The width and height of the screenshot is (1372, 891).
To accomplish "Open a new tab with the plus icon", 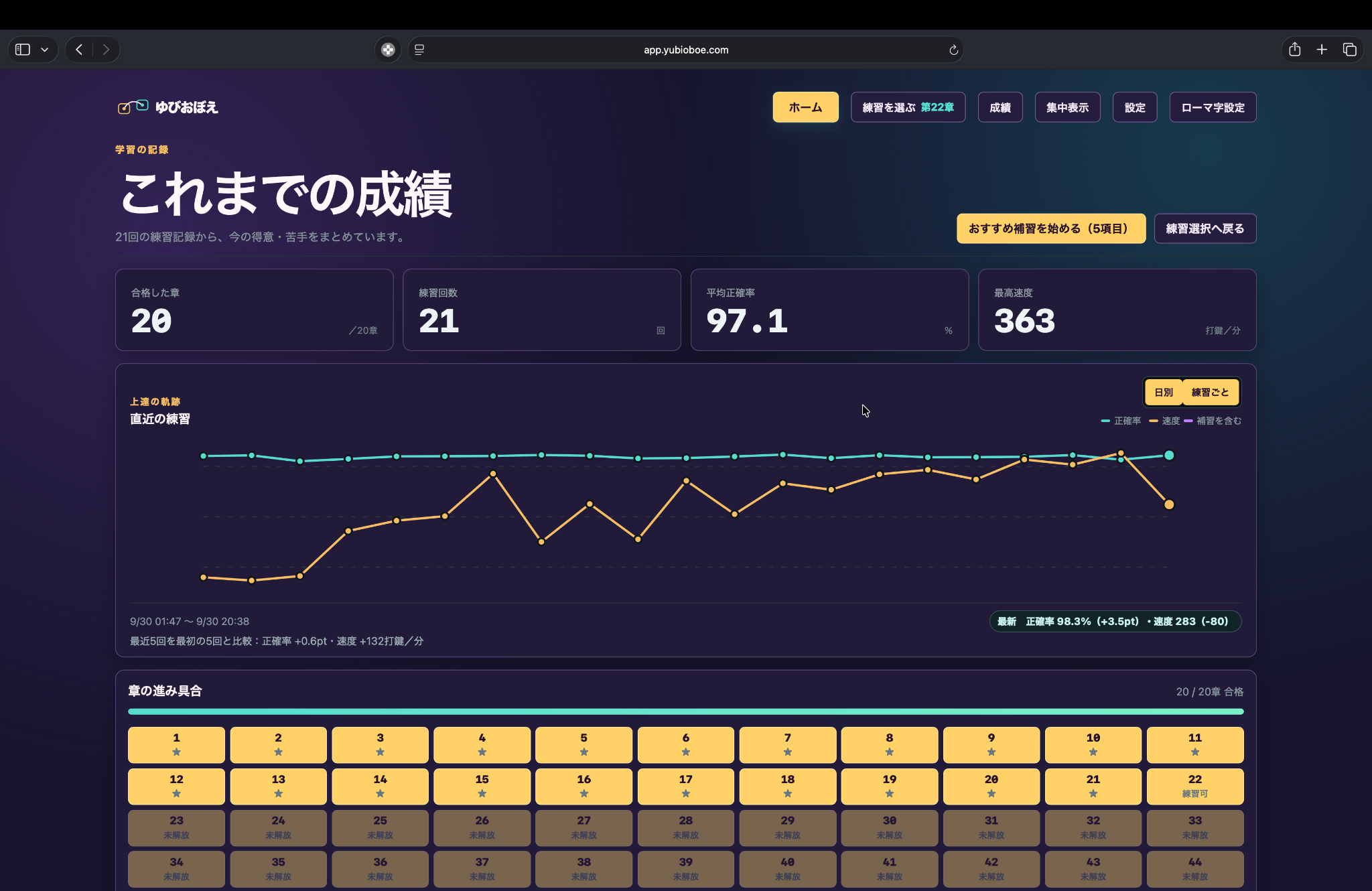I will point(1322,50).
